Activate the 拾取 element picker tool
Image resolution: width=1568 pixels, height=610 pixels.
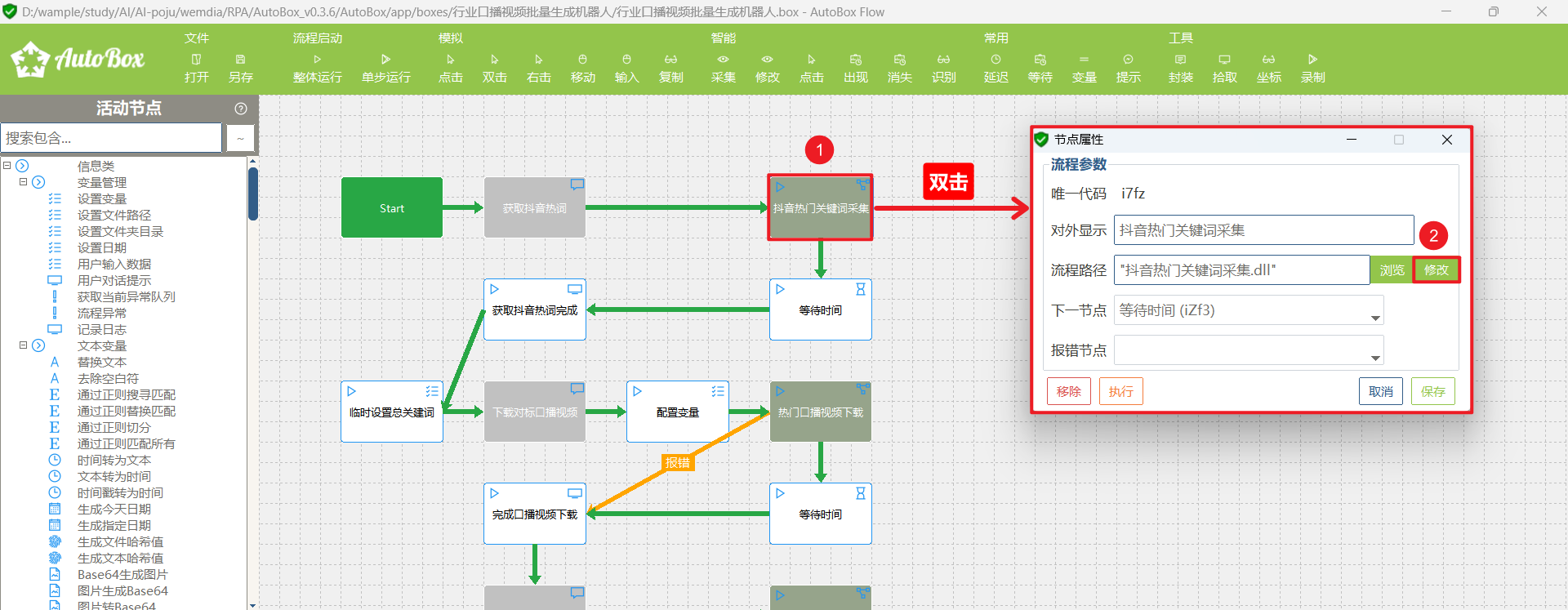[1224, 68]
